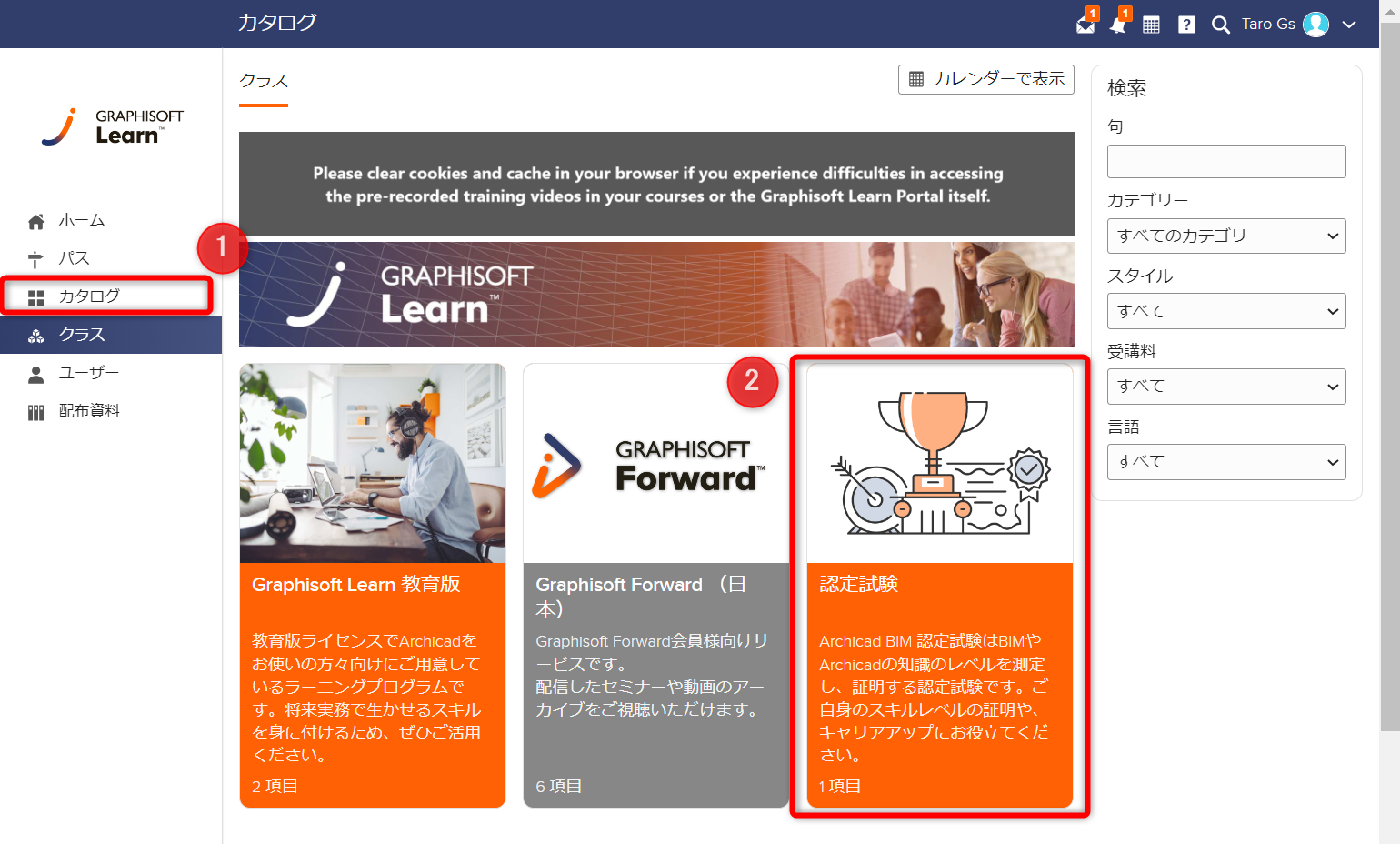This screenshot has height=844, width=1400.
Task: Open the カテゴリー dropdown
Action: click(x=1226, y=236)
